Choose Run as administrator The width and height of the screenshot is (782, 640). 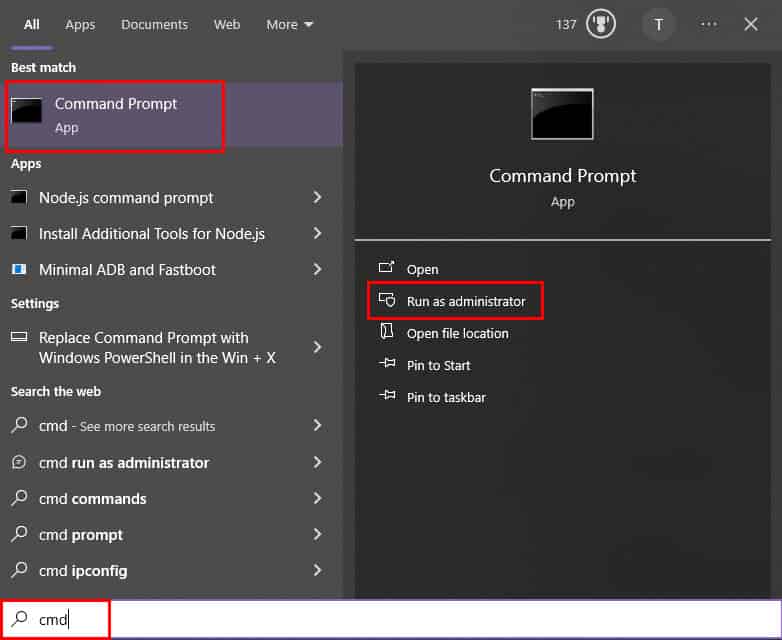[x=466, y=301]
